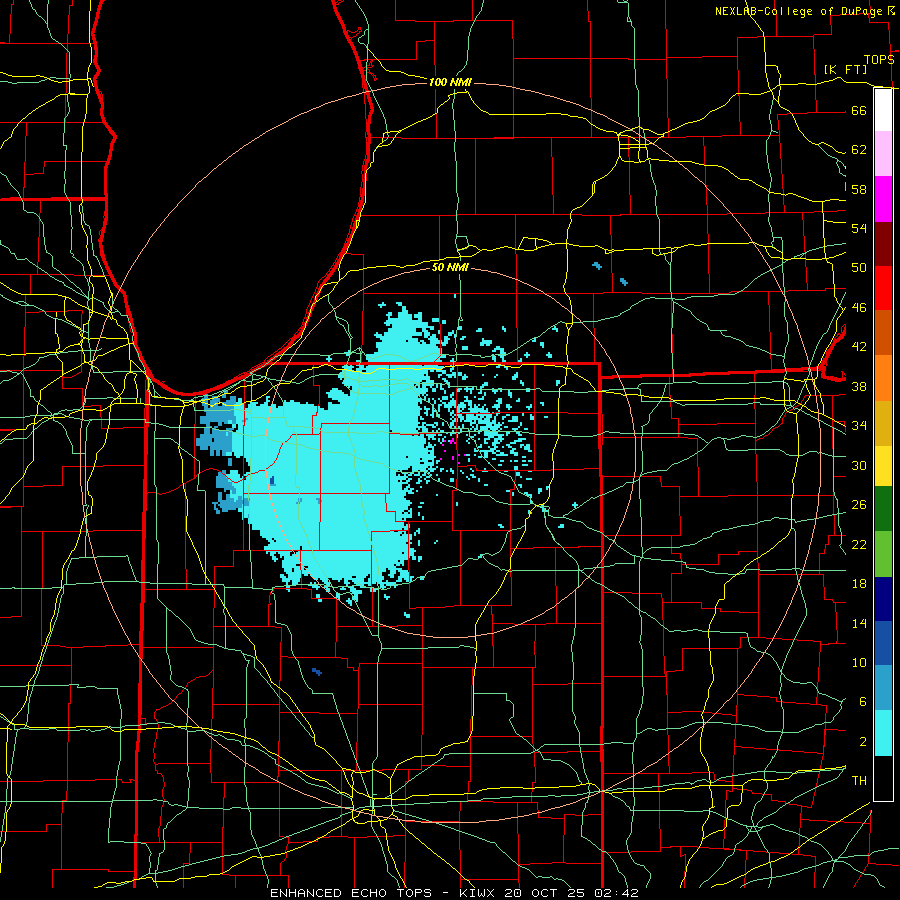Screen dimensions: 900x900
Task: Click the legend value 58
Action: (x=859, y=189)
